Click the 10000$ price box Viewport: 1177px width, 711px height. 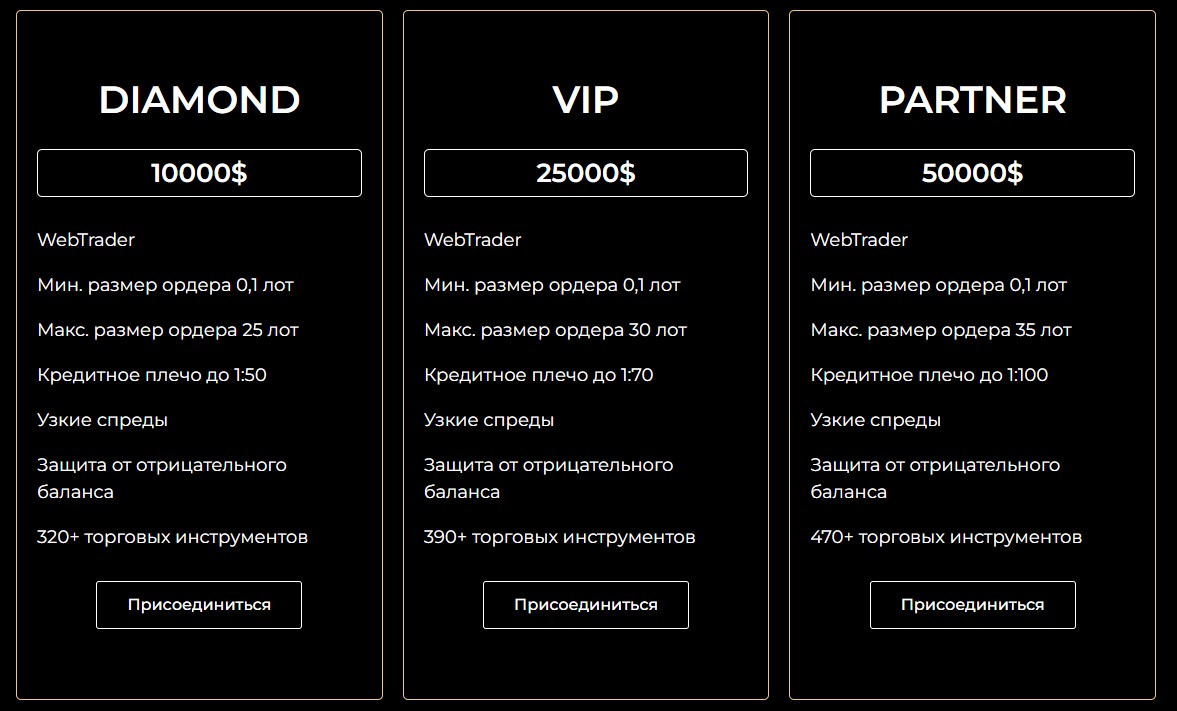(199, 173)
